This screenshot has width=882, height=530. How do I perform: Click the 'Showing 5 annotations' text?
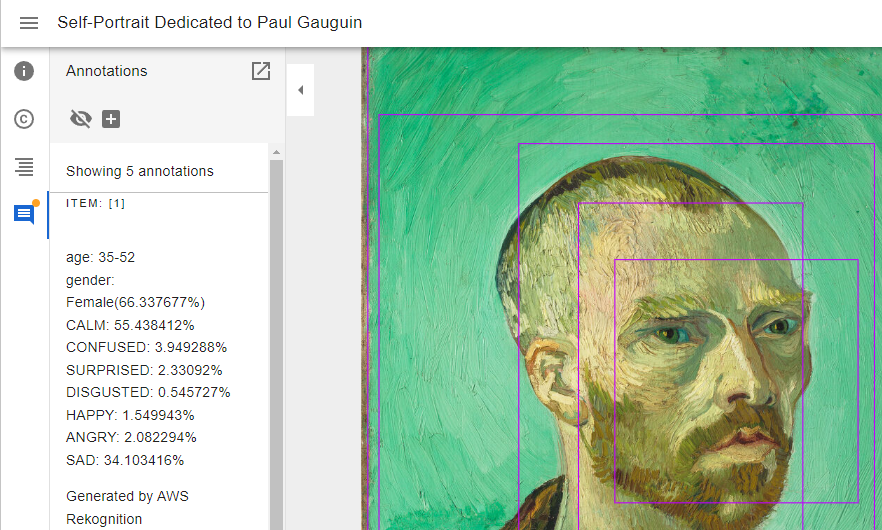pyautogui.click(x=140, y=171)
